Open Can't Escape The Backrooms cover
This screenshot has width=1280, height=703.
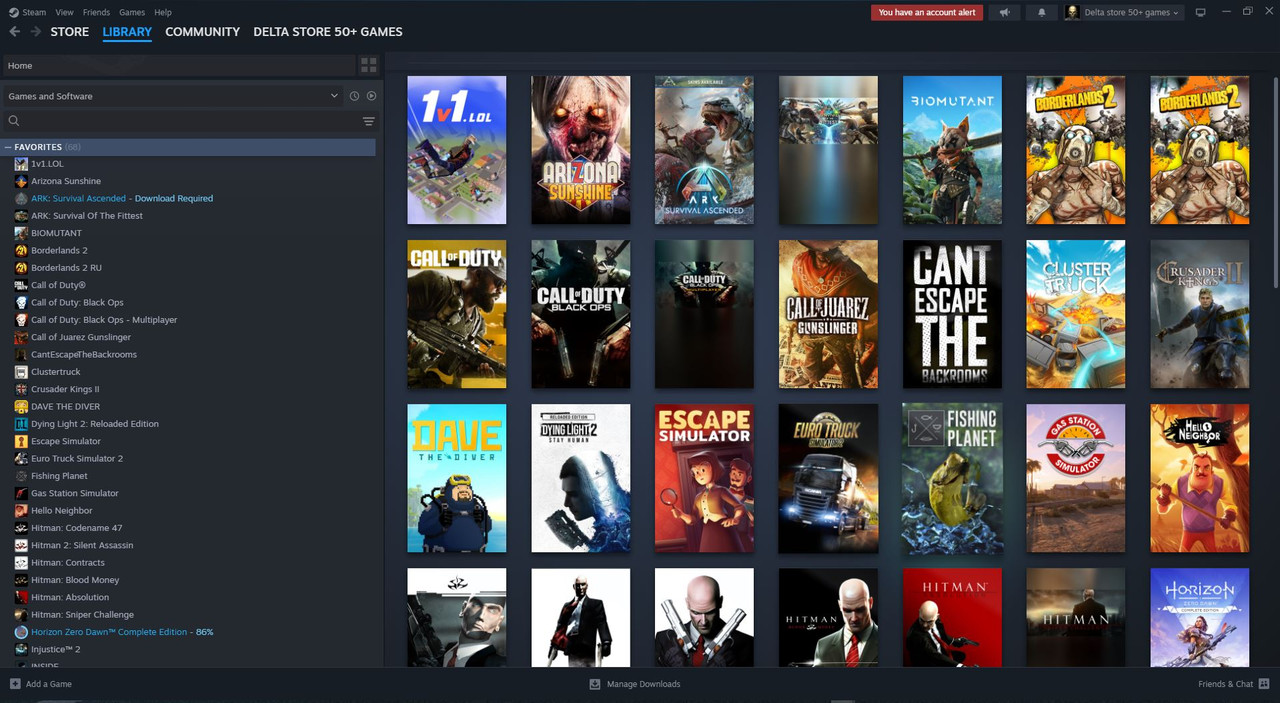[x=952, y=314]
